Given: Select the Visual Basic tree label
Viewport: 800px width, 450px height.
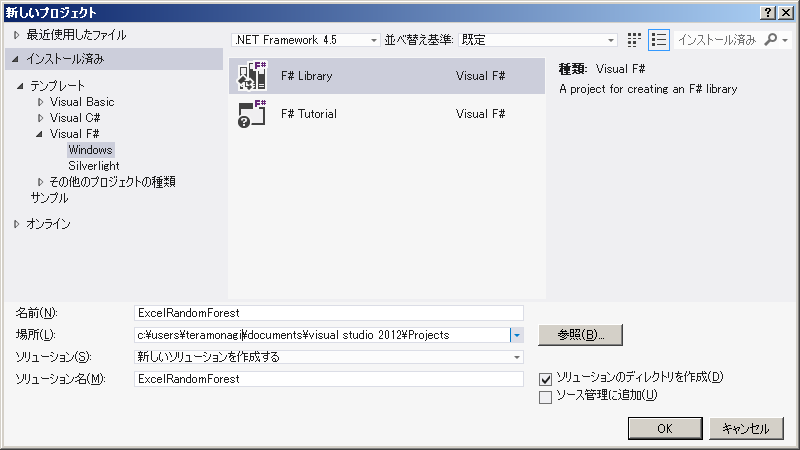Looking at the screenshot, I should pos(82,102).
